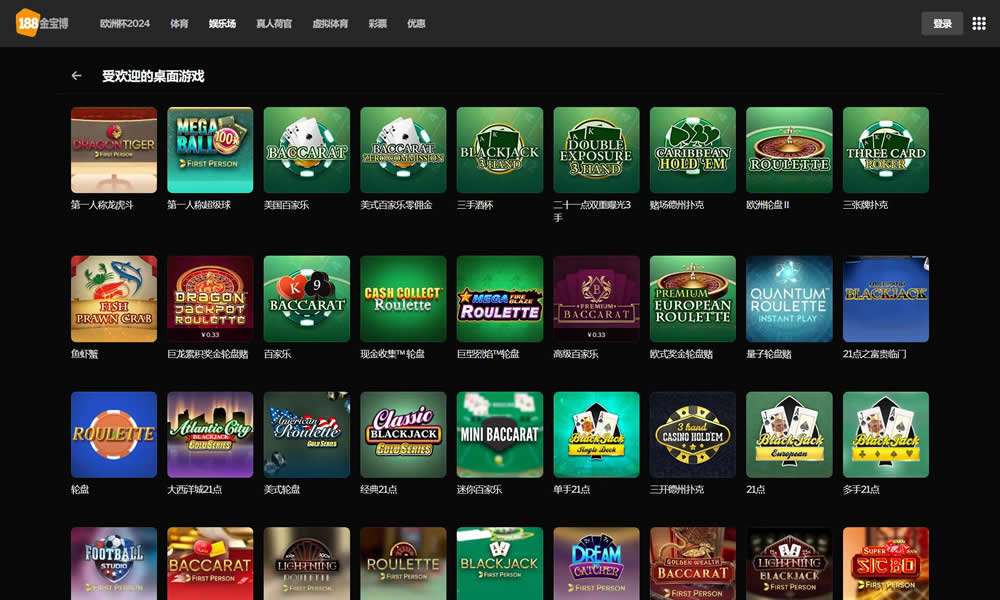
Task: Launch Quantum Roulette Instant Play
Action: (789, 299)
